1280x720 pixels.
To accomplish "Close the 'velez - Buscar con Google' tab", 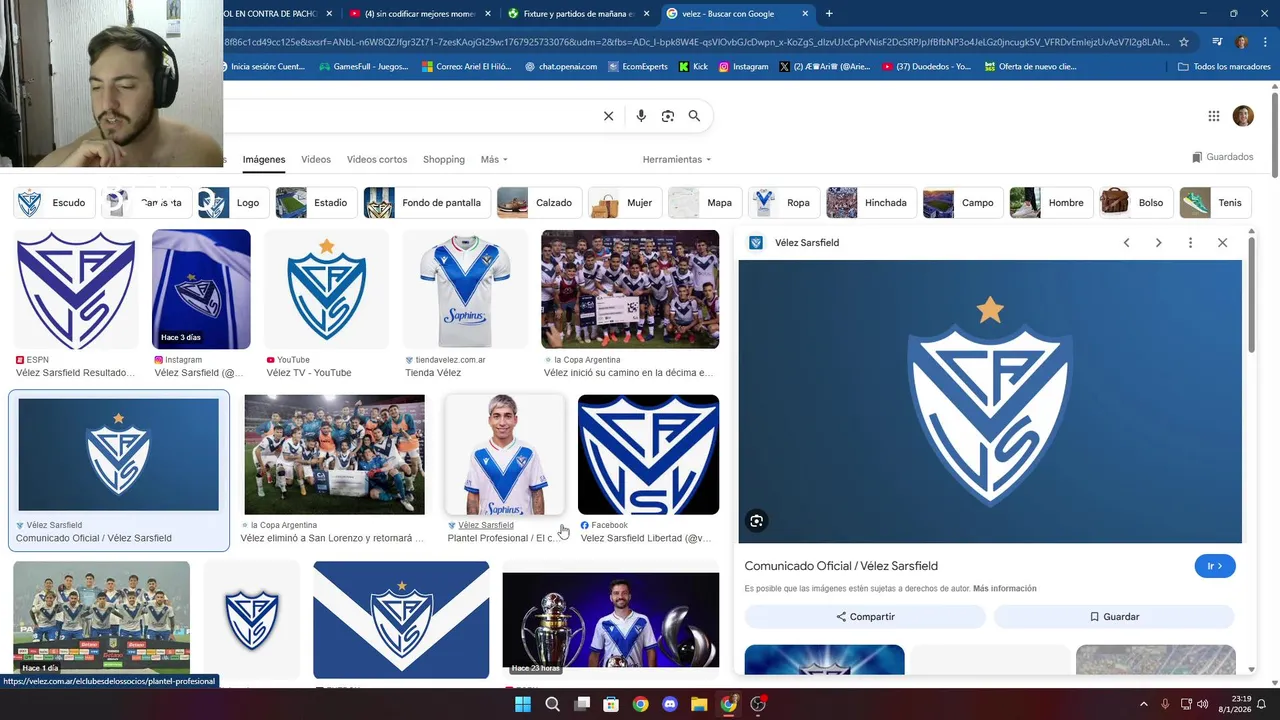I will point(805,14).
